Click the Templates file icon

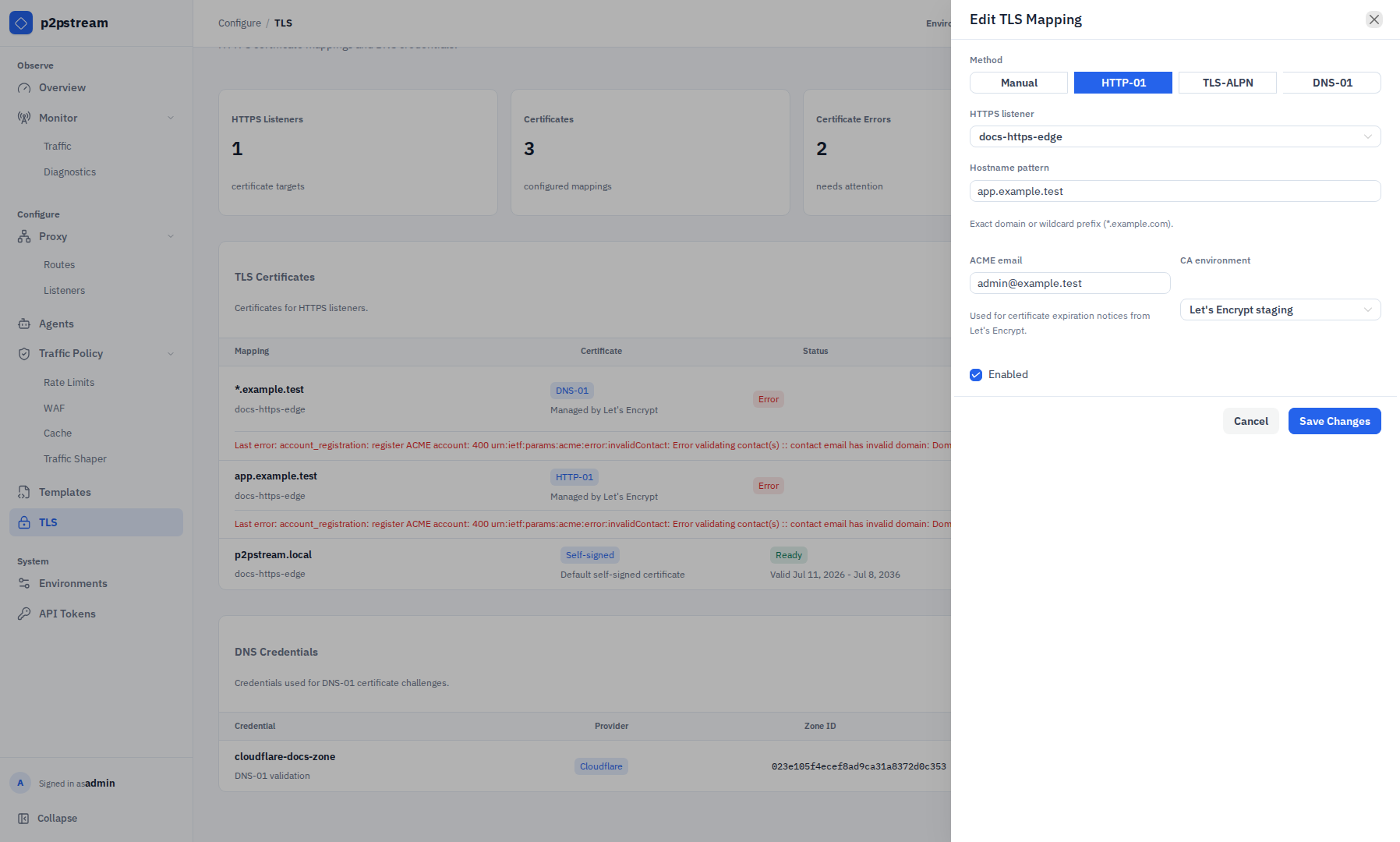(x=24, y=492)
